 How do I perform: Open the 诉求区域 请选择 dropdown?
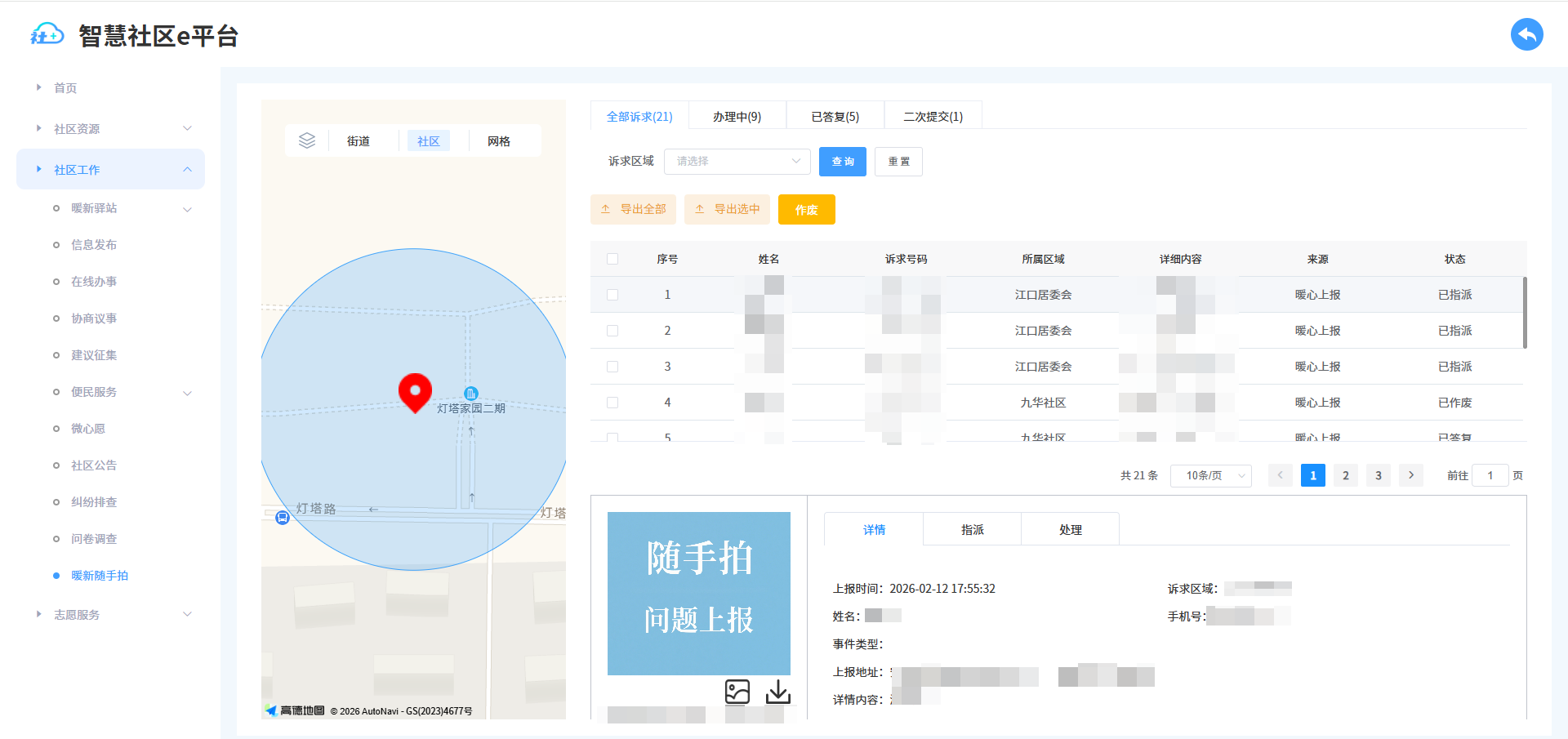tap(736, 161)
